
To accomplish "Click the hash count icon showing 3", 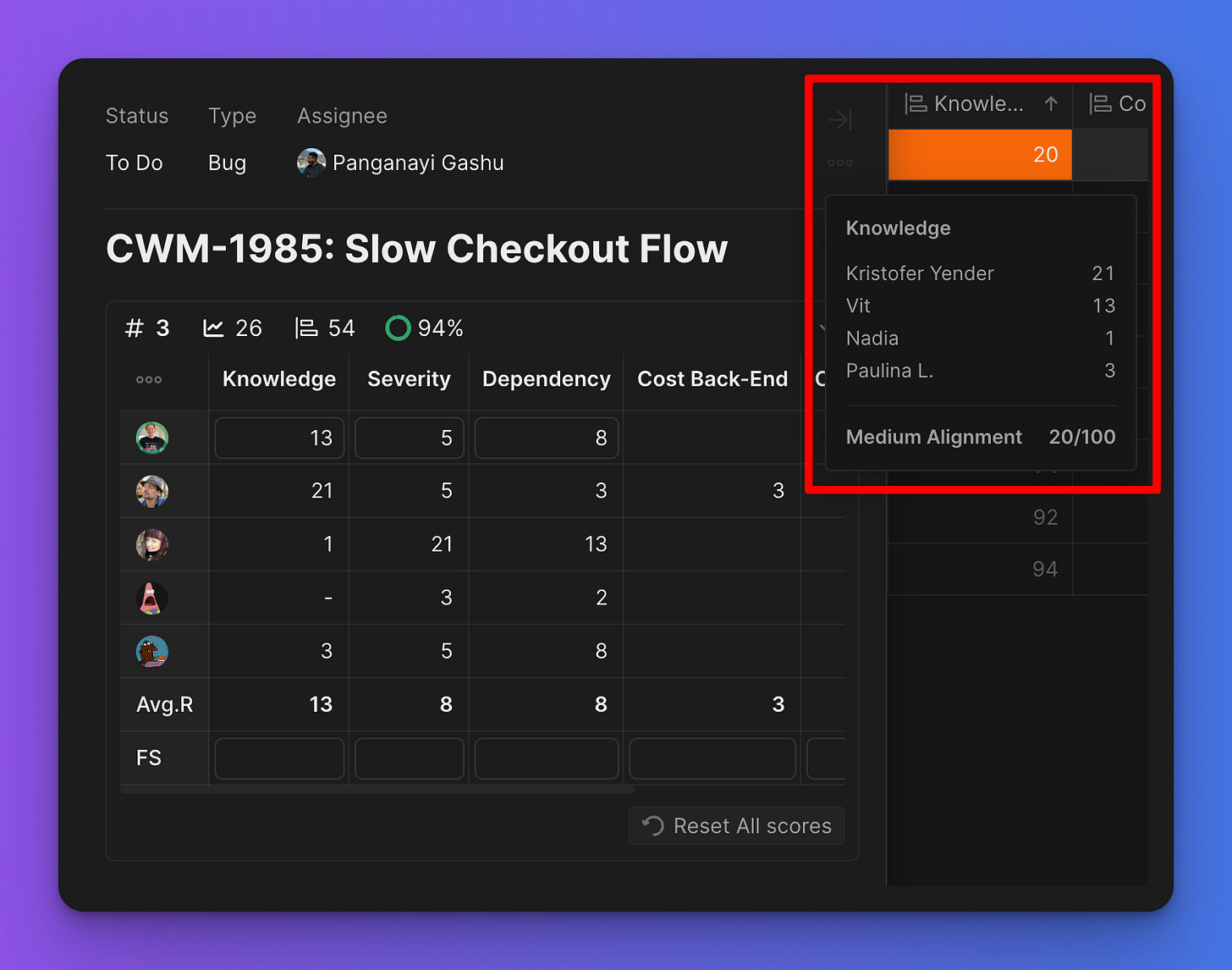I will pyautogui.click(x=135, y=328).
